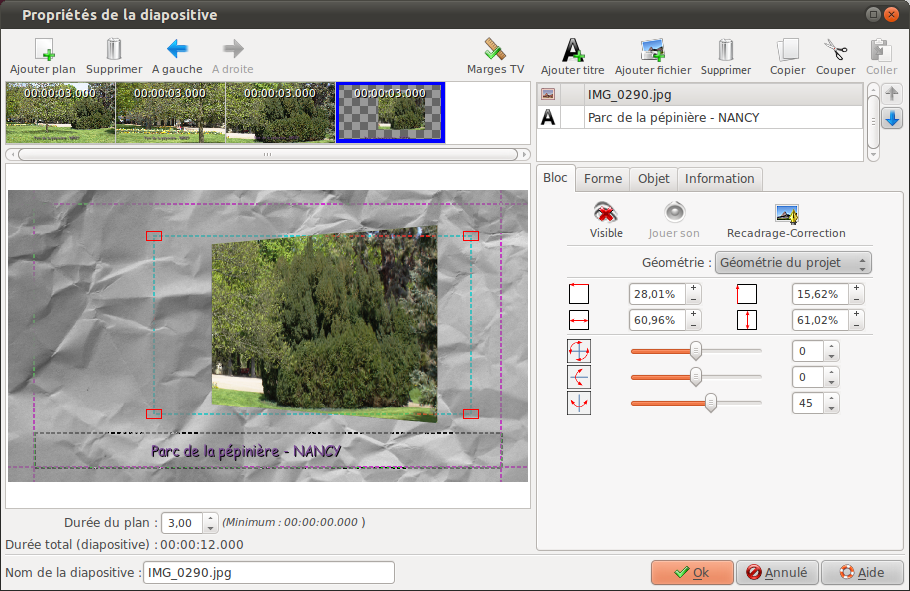Move block down with blue arrow

point(892,119)
